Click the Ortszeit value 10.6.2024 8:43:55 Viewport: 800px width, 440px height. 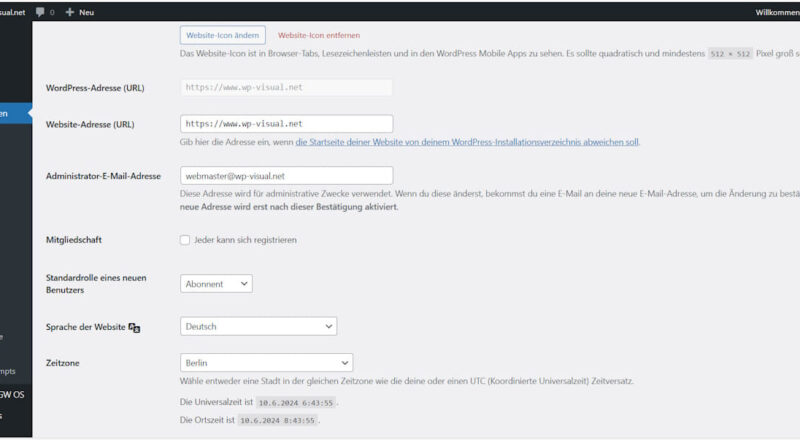(x=277, y=421)
